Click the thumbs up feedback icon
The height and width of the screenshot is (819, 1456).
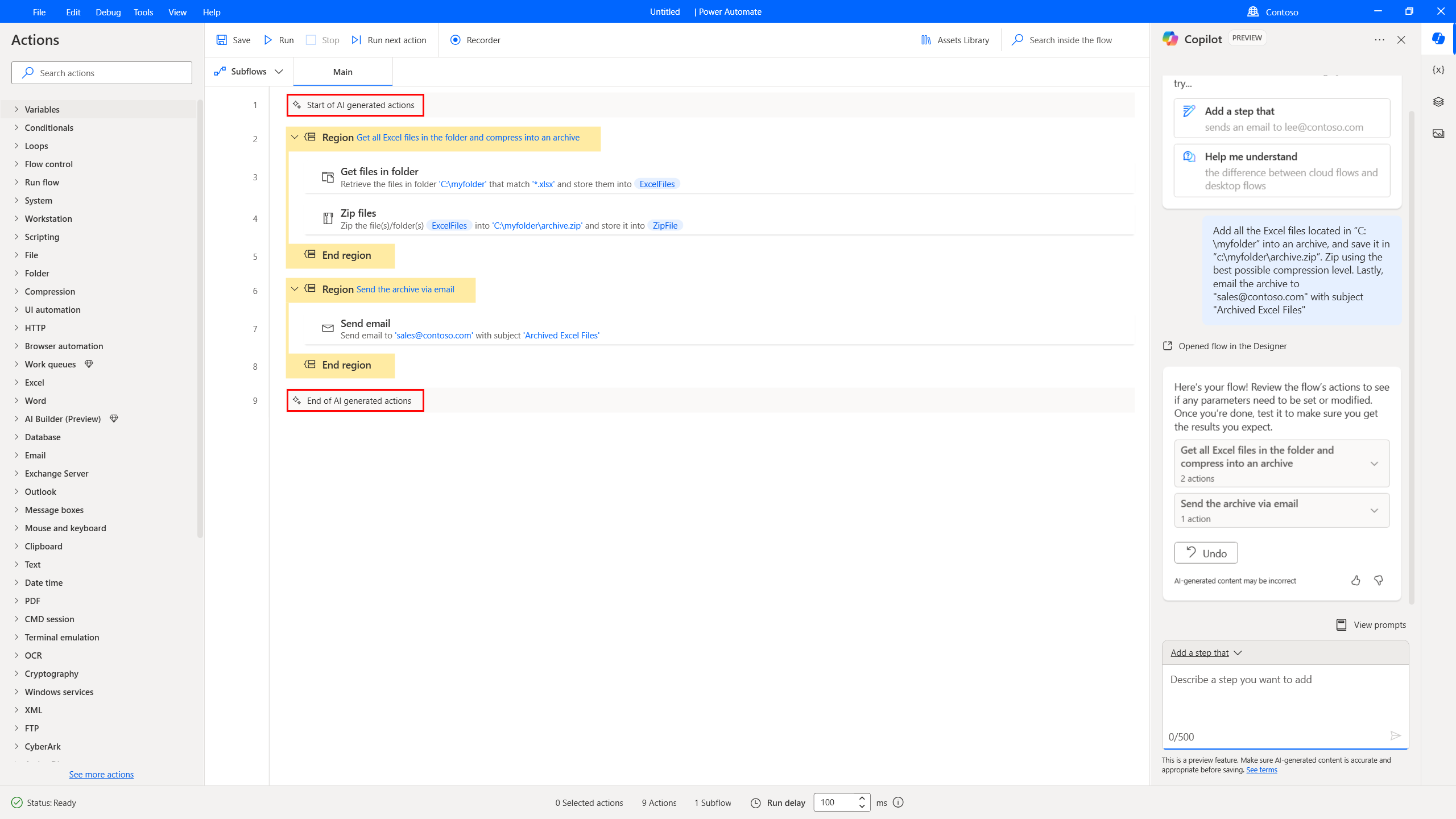[x=1356, y=580]
